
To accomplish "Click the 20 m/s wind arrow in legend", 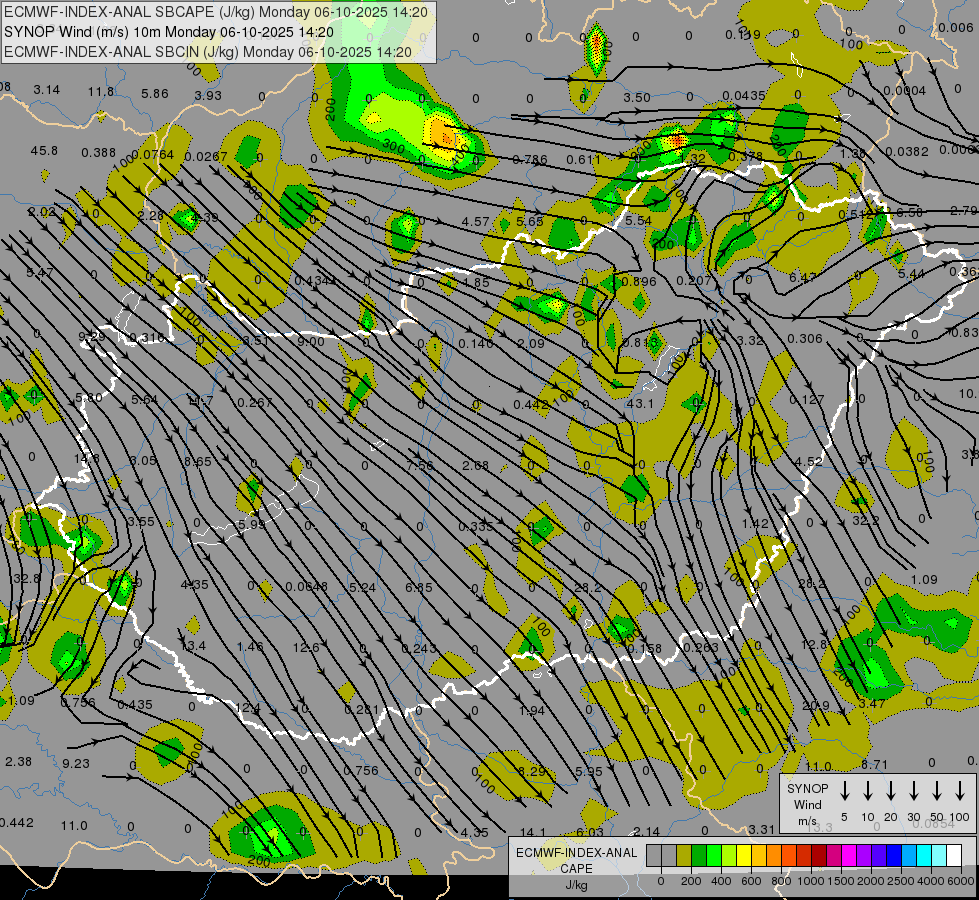I will click(x=891, y=791).
